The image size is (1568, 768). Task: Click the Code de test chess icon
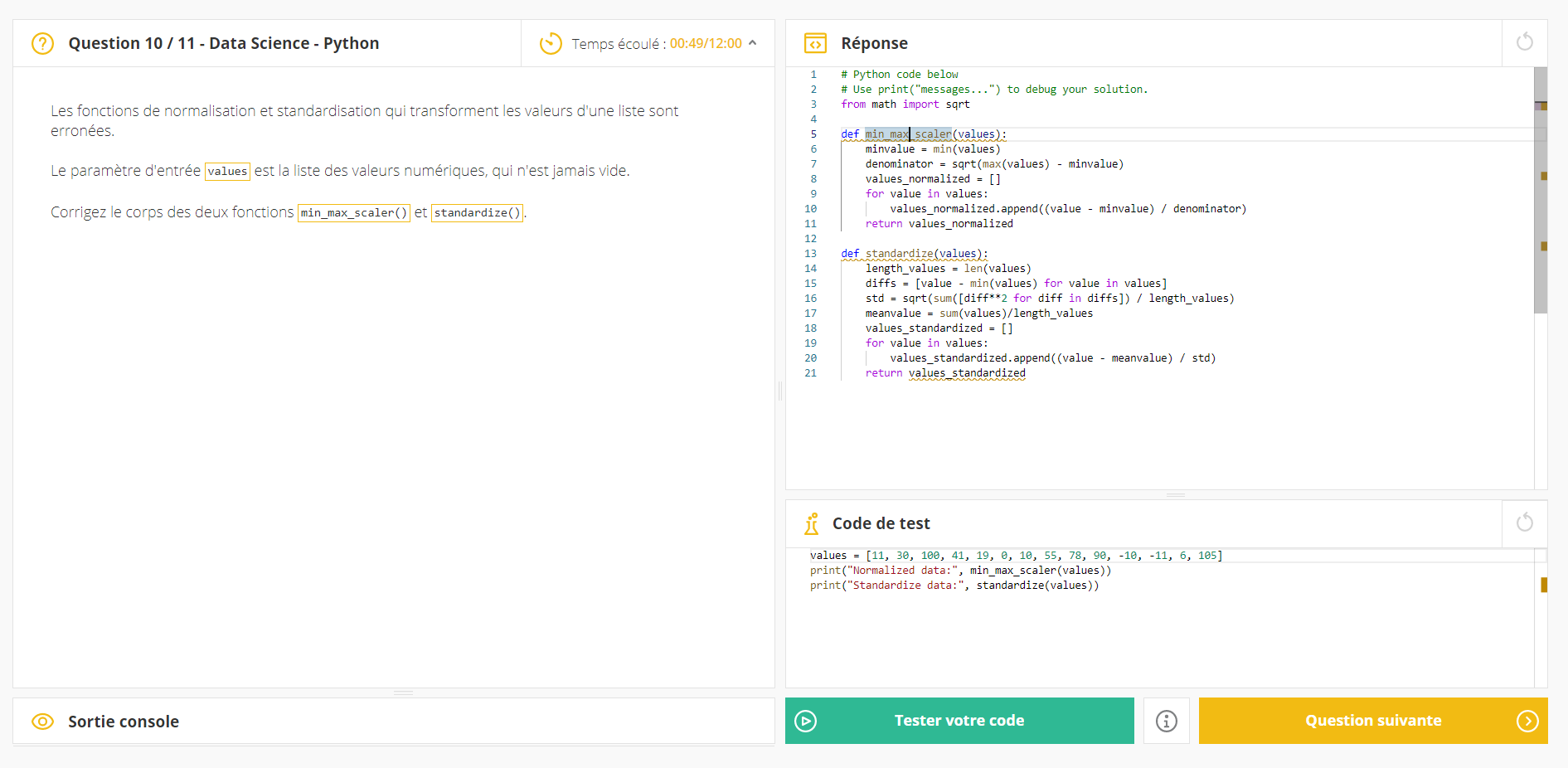812,523
